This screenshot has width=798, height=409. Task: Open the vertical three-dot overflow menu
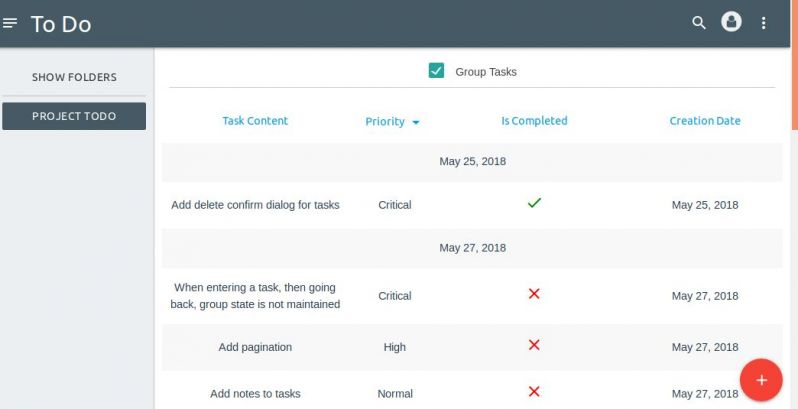point(763,23)
